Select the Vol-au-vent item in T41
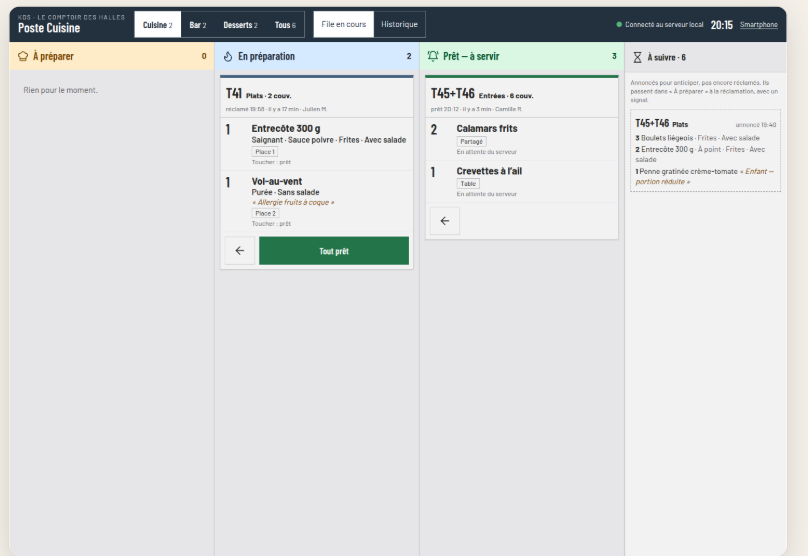808x556 pixels. pyautogui.click(x=317, y=201)
